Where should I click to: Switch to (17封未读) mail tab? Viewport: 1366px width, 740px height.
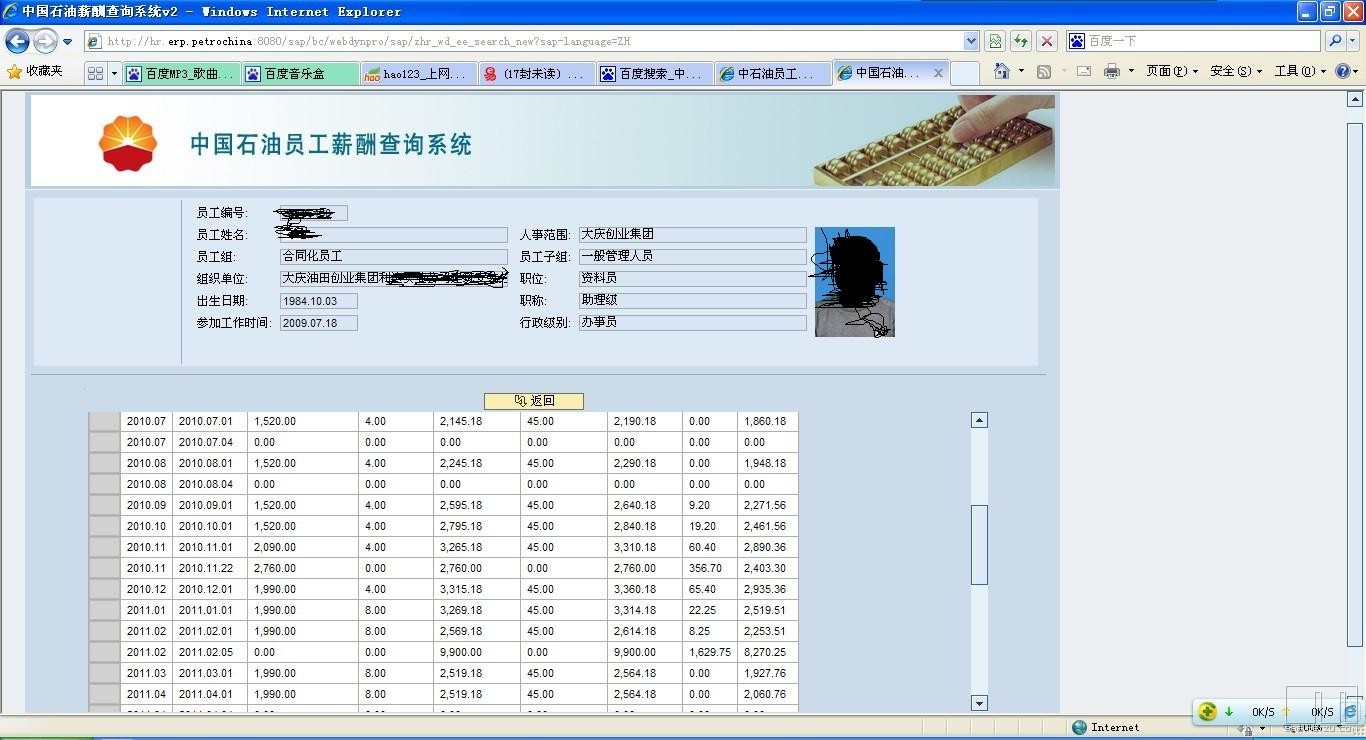536,73
